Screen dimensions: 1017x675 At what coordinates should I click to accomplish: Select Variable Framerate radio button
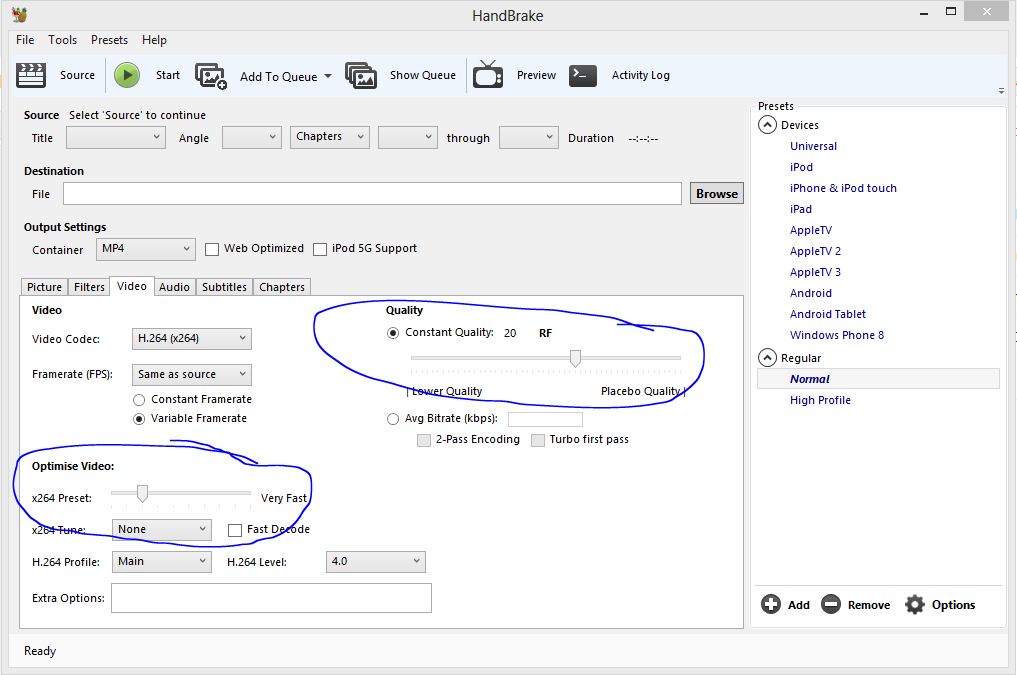pyautogui.click(x=139, y=419)
